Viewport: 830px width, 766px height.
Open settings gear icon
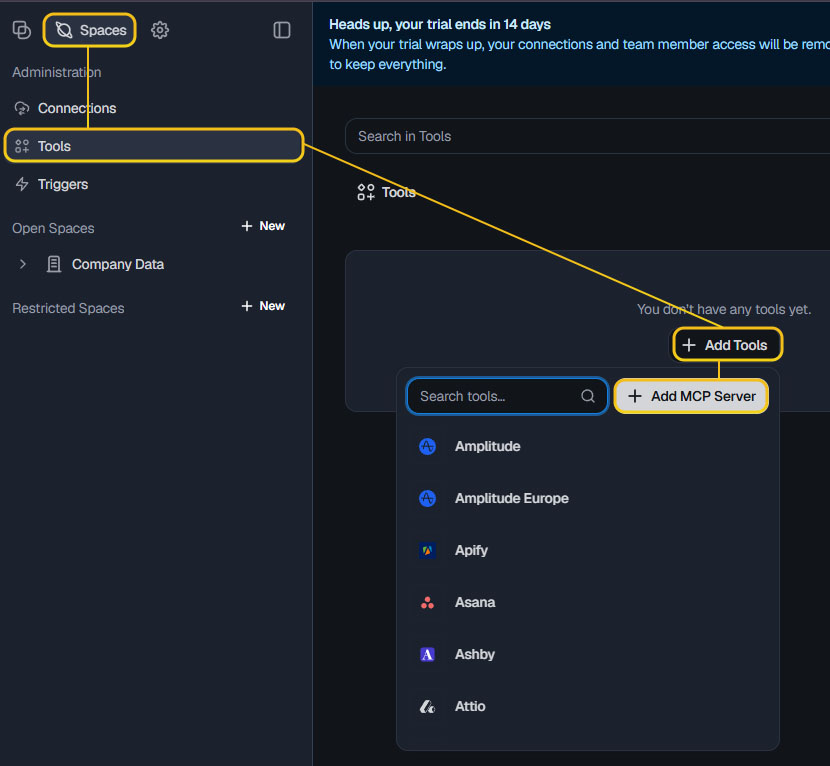click(160, 30)
